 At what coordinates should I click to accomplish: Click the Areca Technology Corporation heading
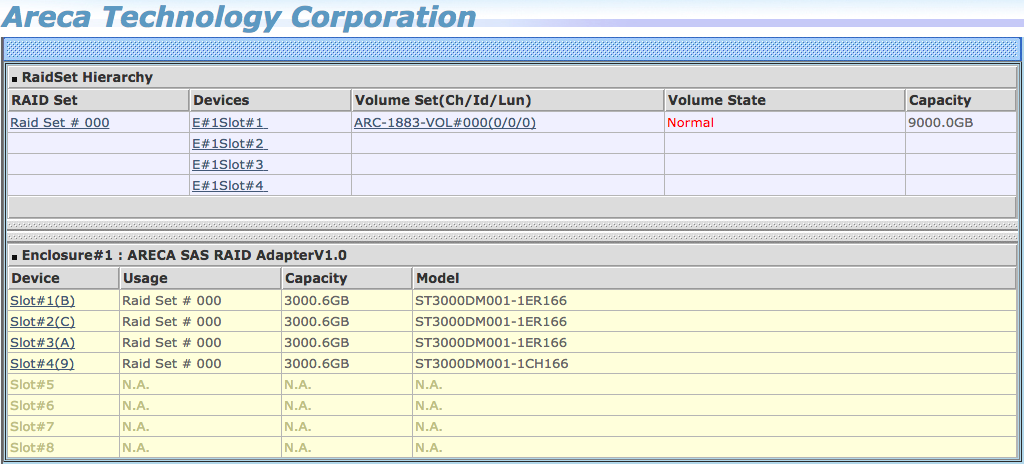tap(239, 16)
